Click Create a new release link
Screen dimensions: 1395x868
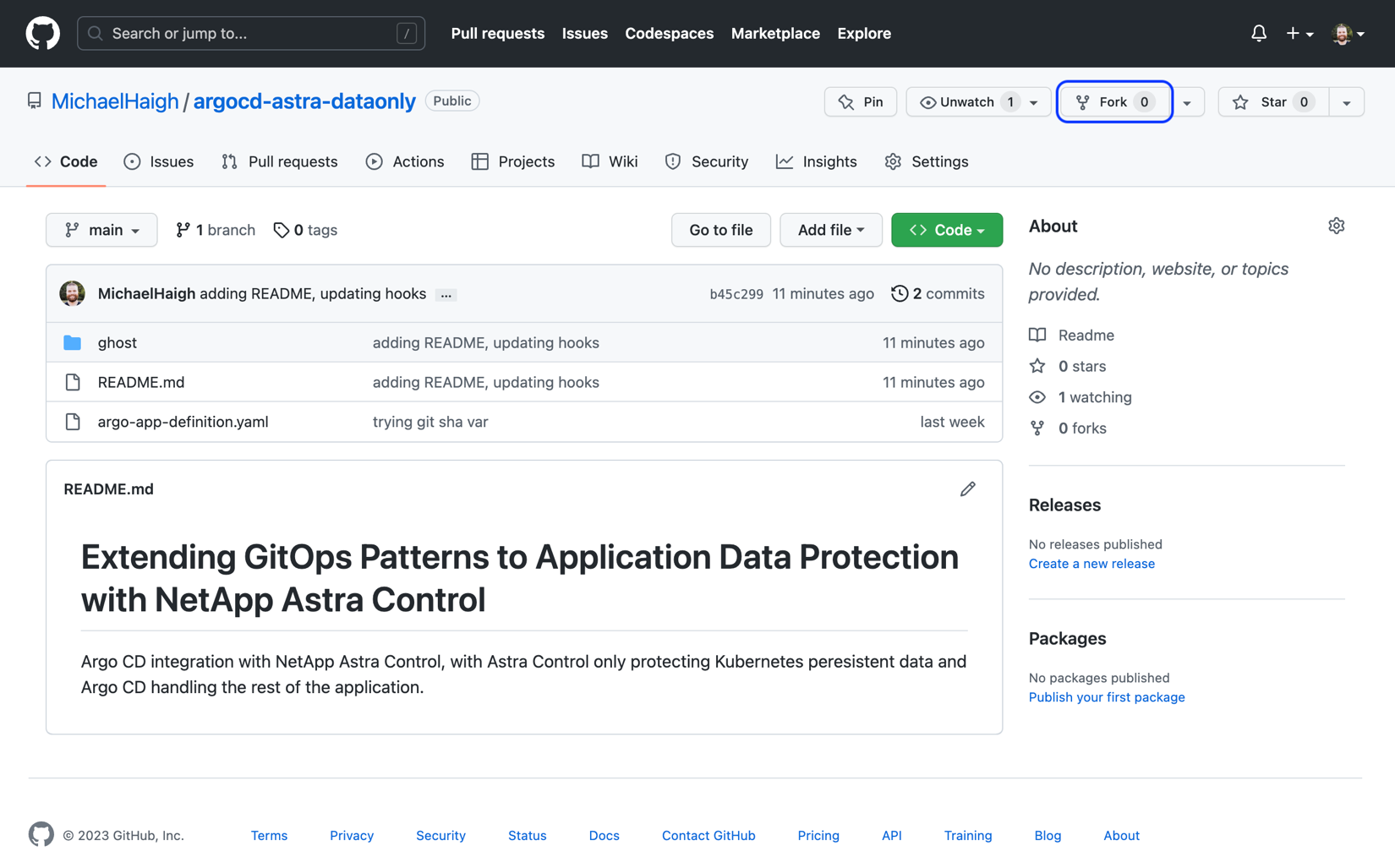pyautogui.click(x=1091, y=564)
